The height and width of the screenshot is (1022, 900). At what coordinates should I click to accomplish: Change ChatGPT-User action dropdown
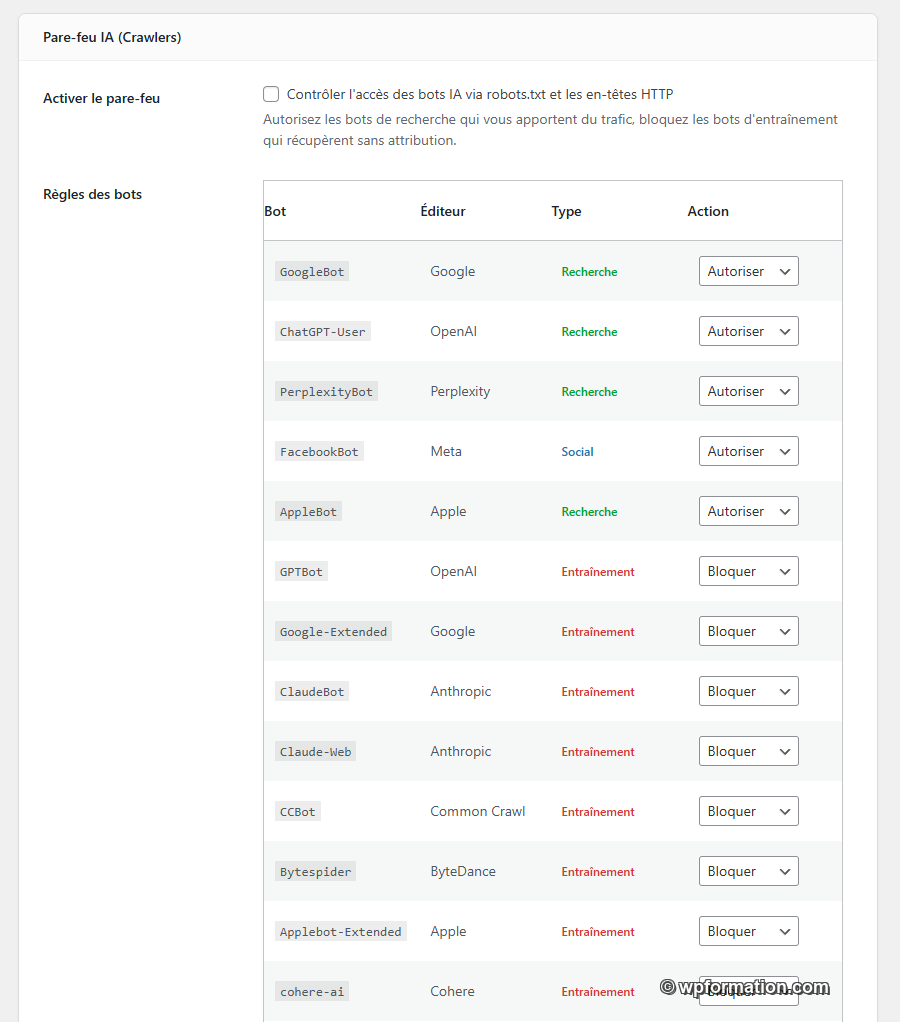pyautogui.click(x=748, y=331)
